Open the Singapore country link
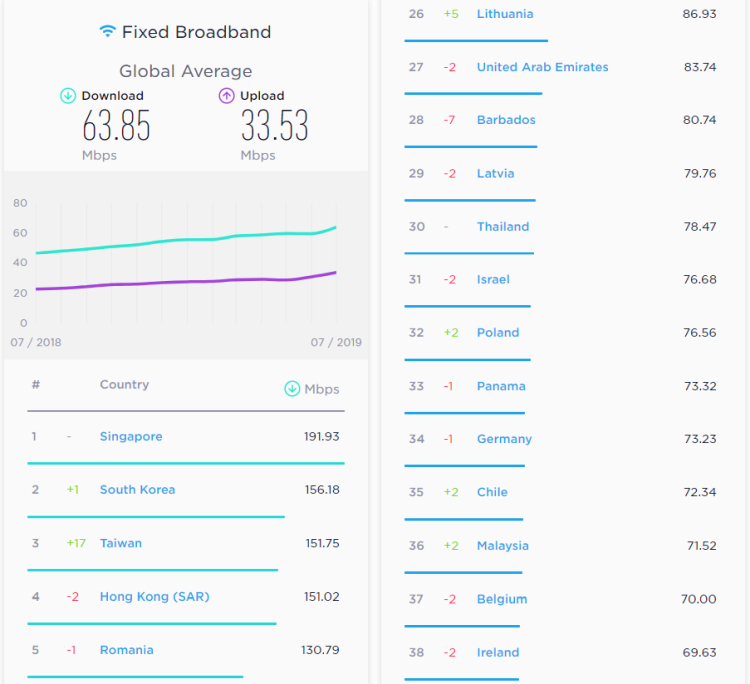 [x=131, y=437]
